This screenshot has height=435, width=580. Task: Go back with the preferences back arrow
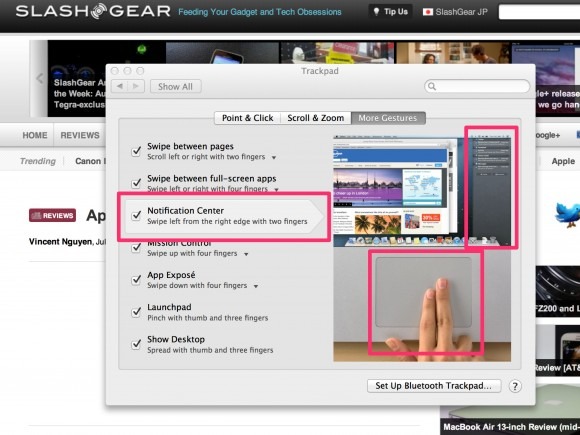119,87
